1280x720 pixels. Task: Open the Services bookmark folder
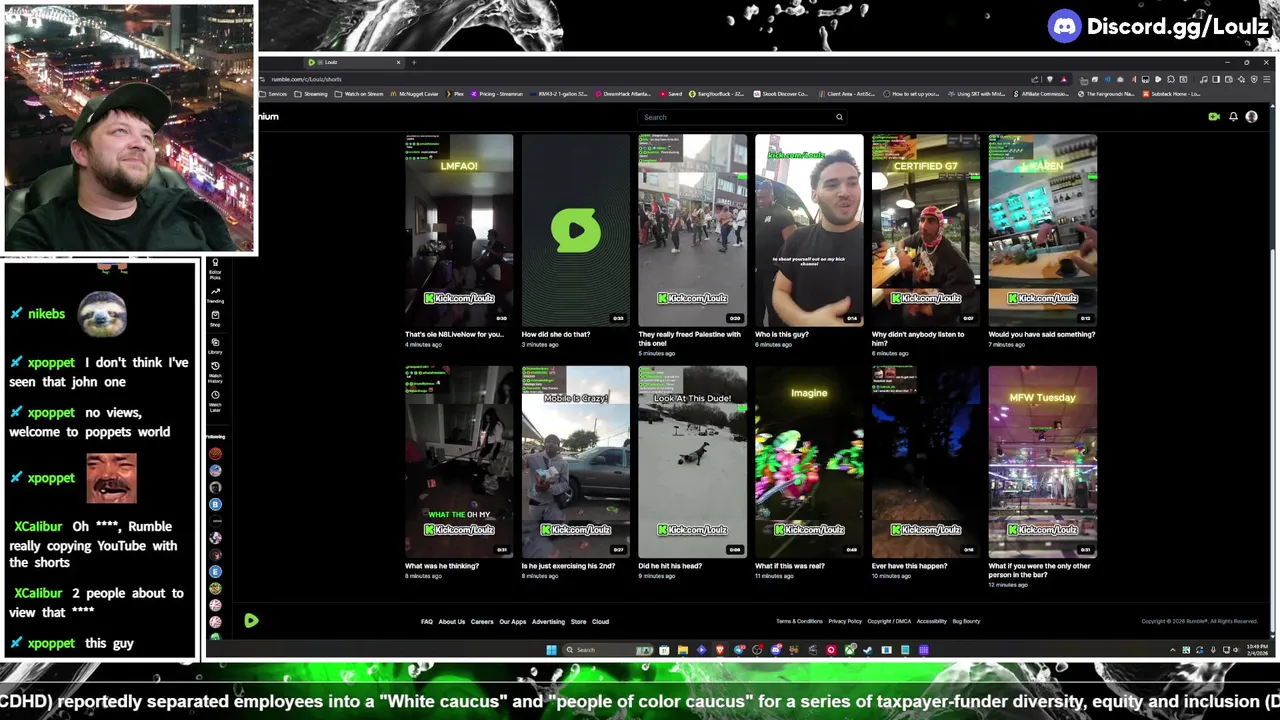[272, 94]
